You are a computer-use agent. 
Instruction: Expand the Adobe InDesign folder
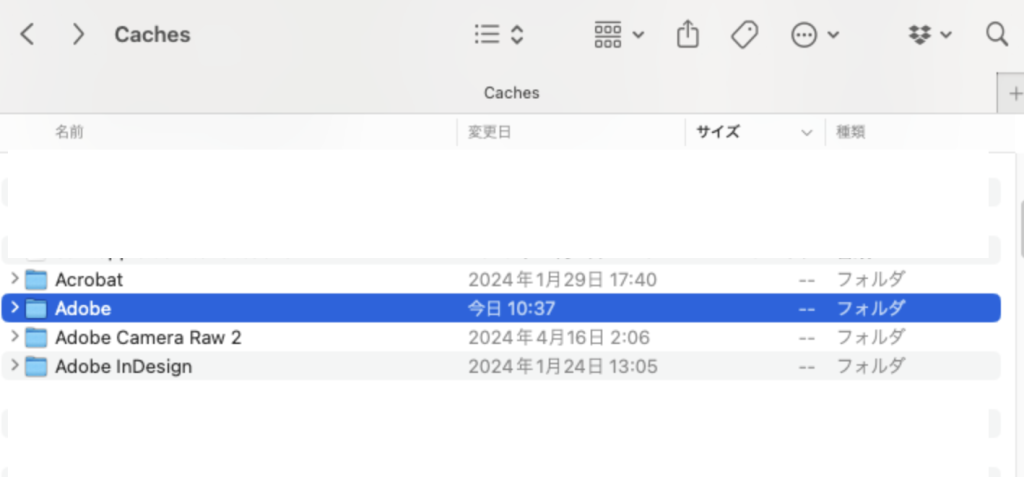[14, 366]
